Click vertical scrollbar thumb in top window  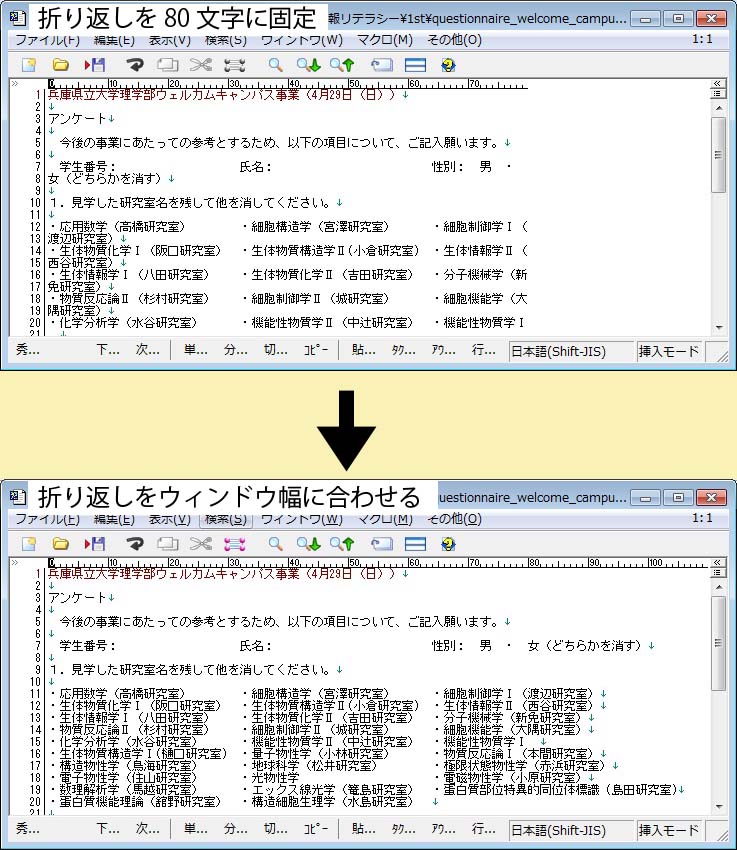(719, 155)
